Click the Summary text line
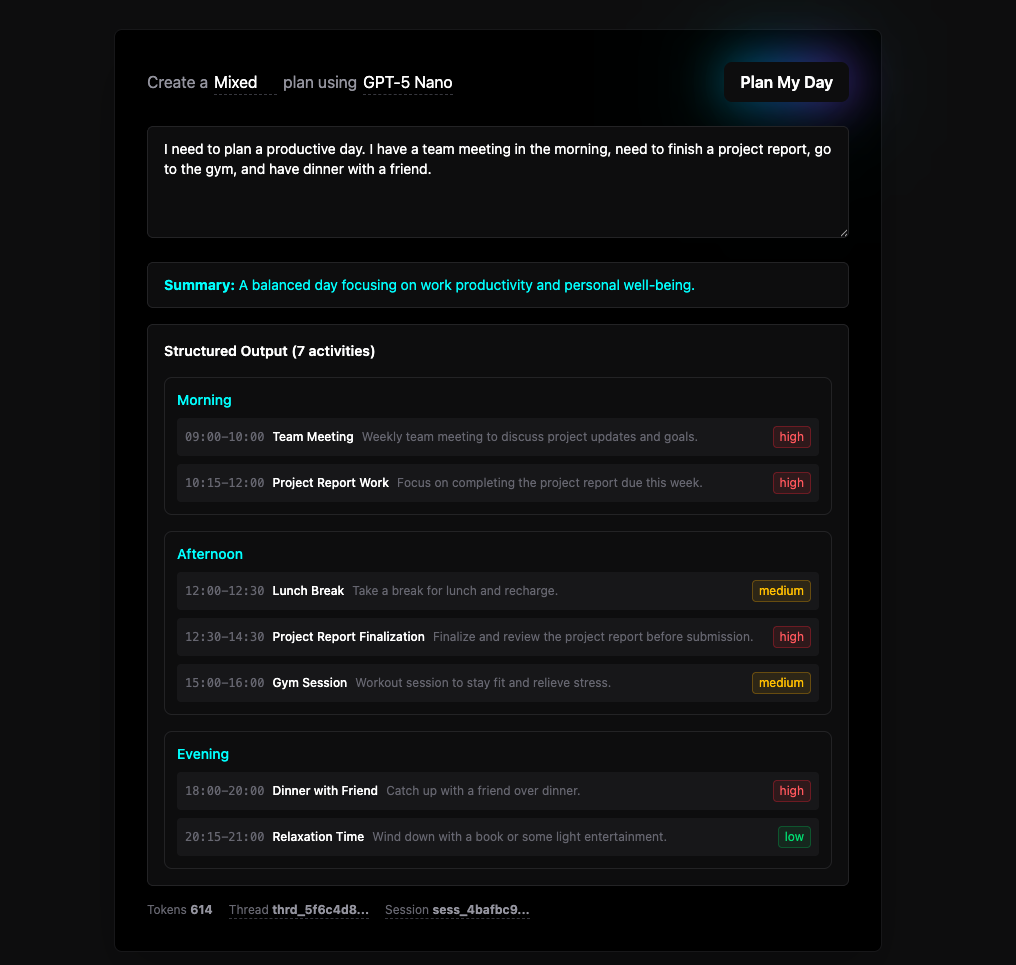This screenshot has height=965, width=1016. click(430, 285)
